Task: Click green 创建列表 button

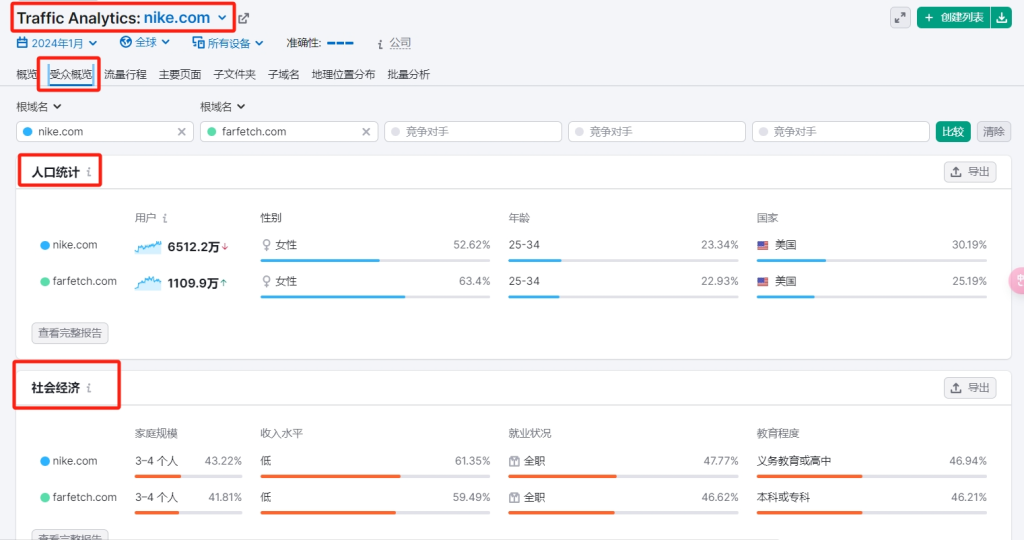Action: click(954, 18)
